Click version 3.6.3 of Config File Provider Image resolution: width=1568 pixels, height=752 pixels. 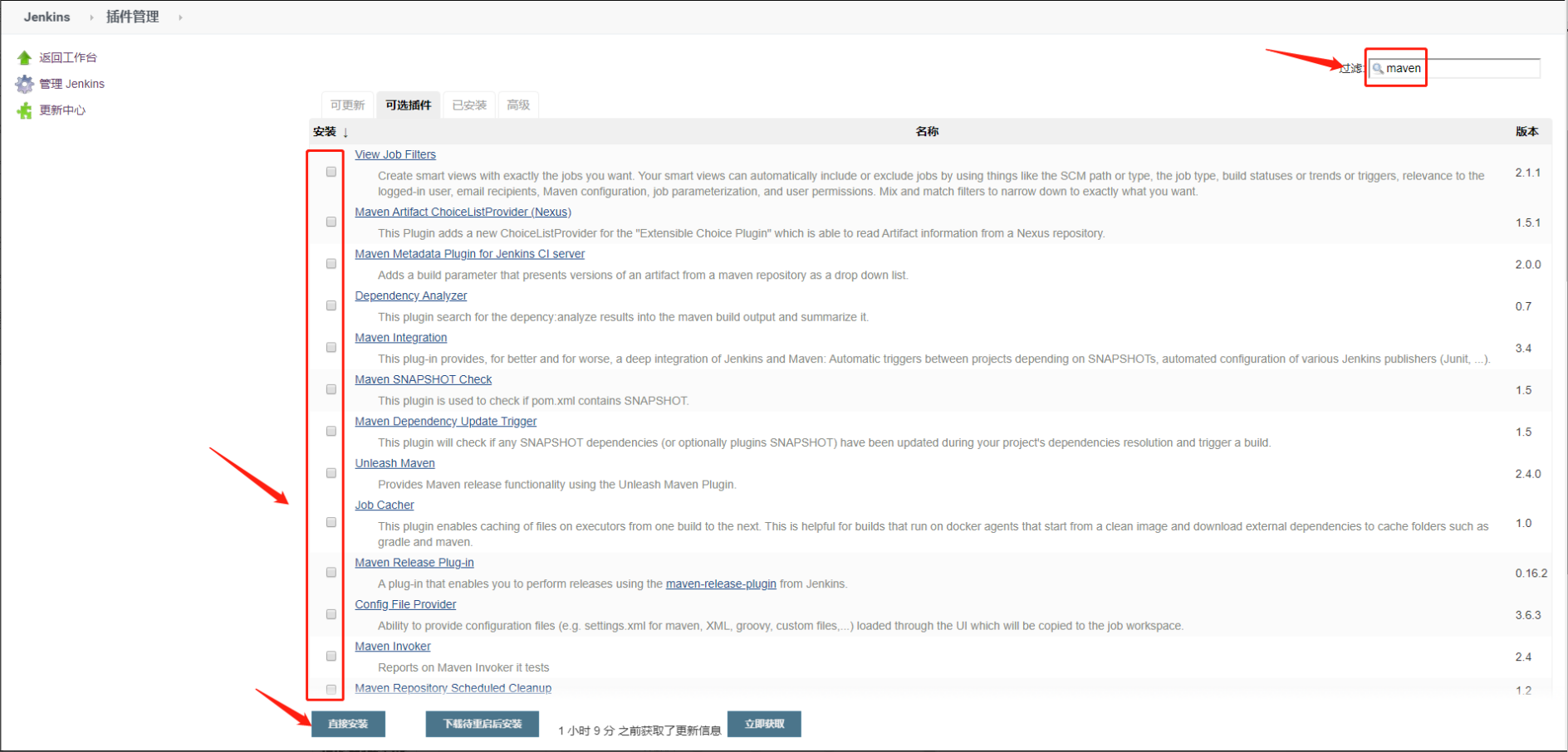(x=1527, y=615)
